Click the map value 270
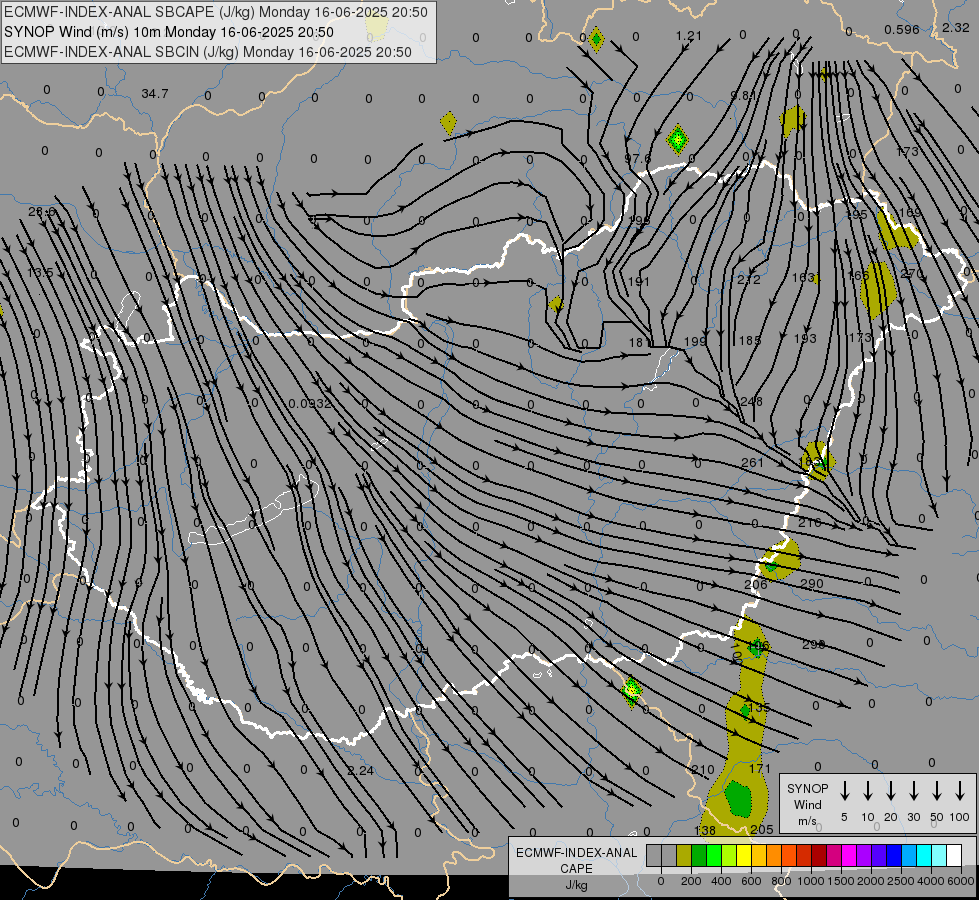 (912, 274)
